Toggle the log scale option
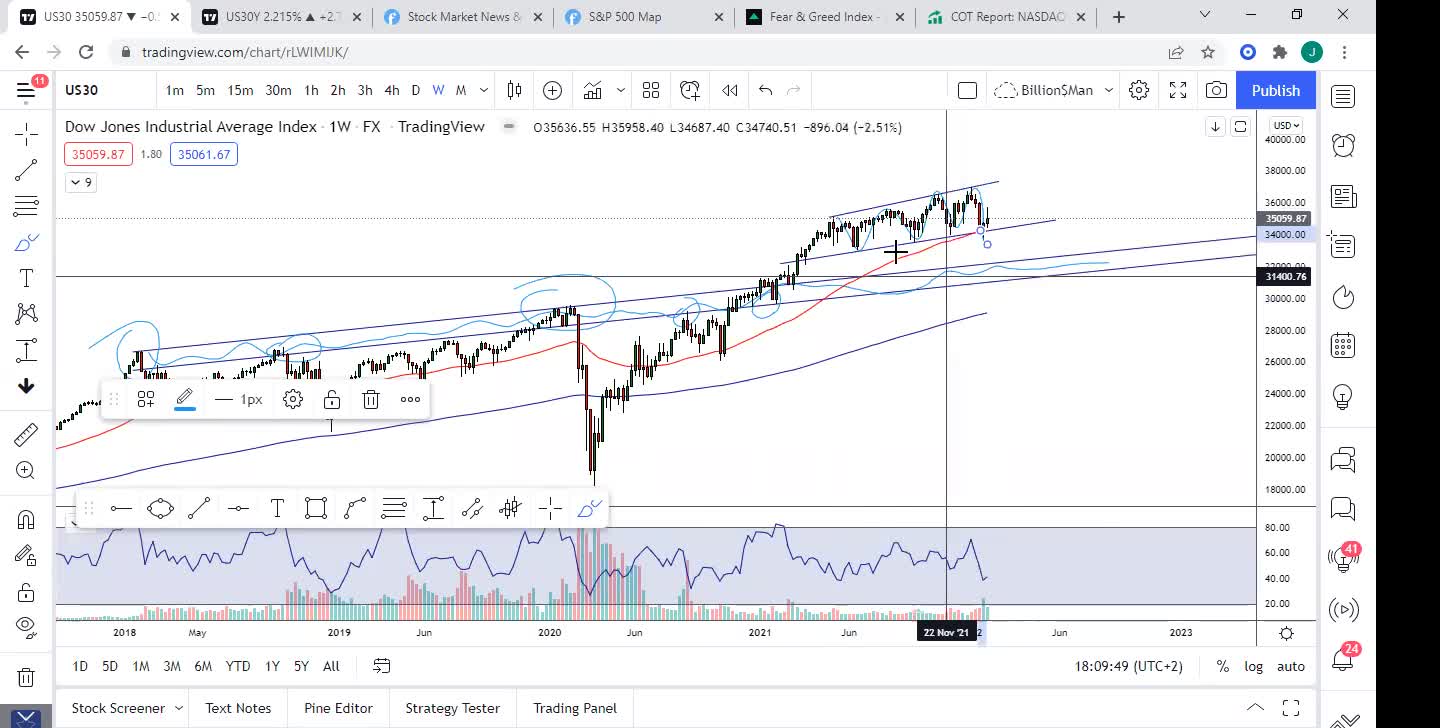Viewport: 1440px width, 728px height. click(1253, 666)
